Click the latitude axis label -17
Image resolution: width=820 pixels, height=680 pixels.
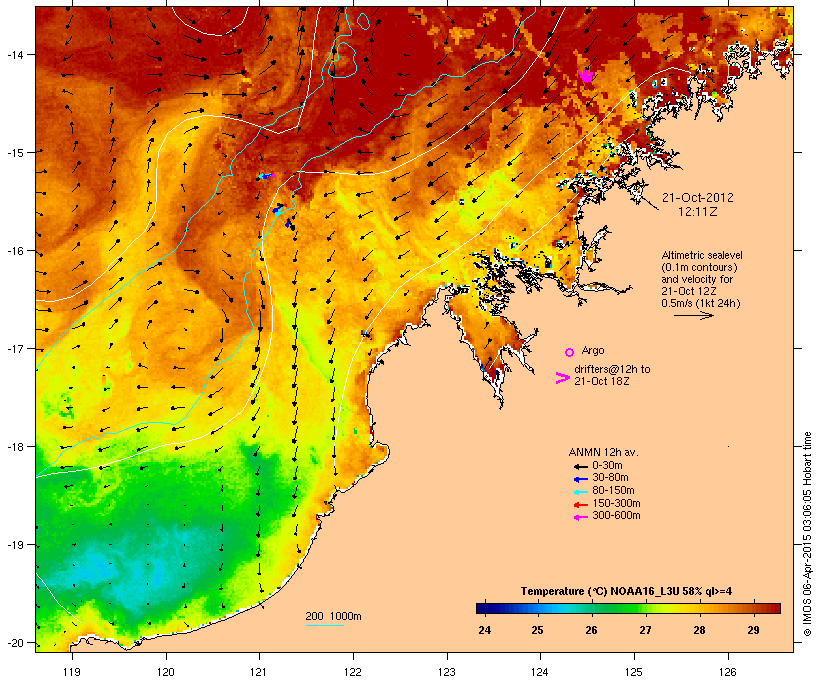[x=14, y=349]
